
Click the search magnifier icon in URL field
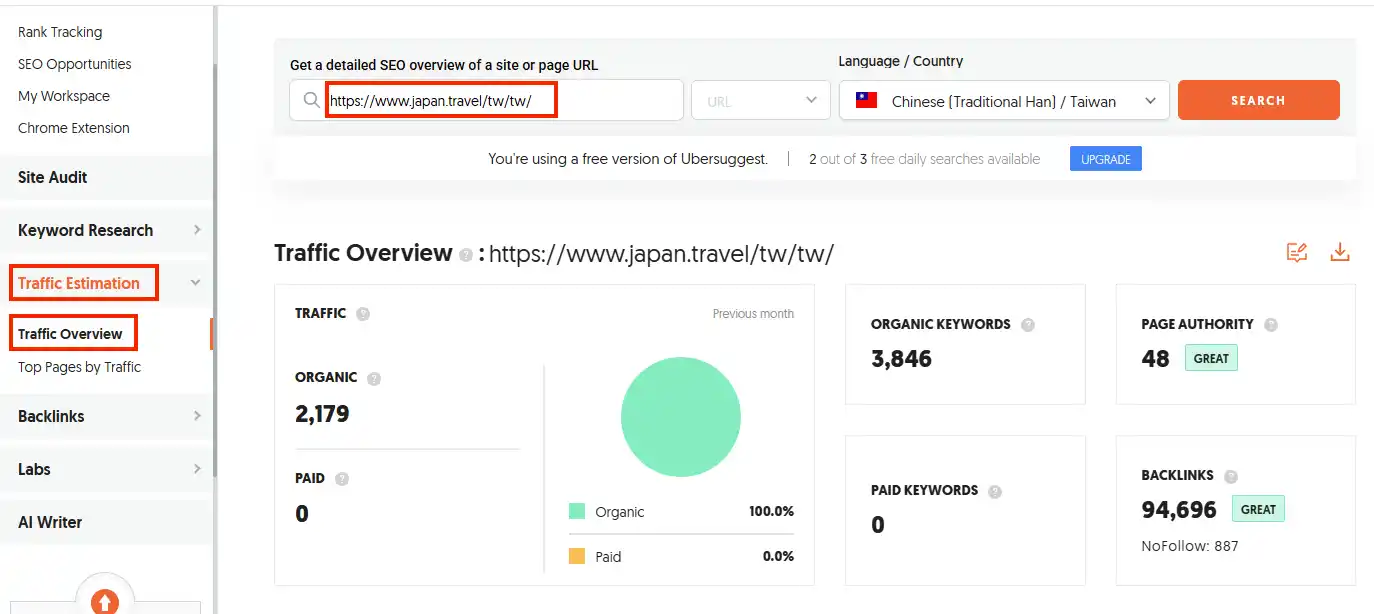point(310,101)
